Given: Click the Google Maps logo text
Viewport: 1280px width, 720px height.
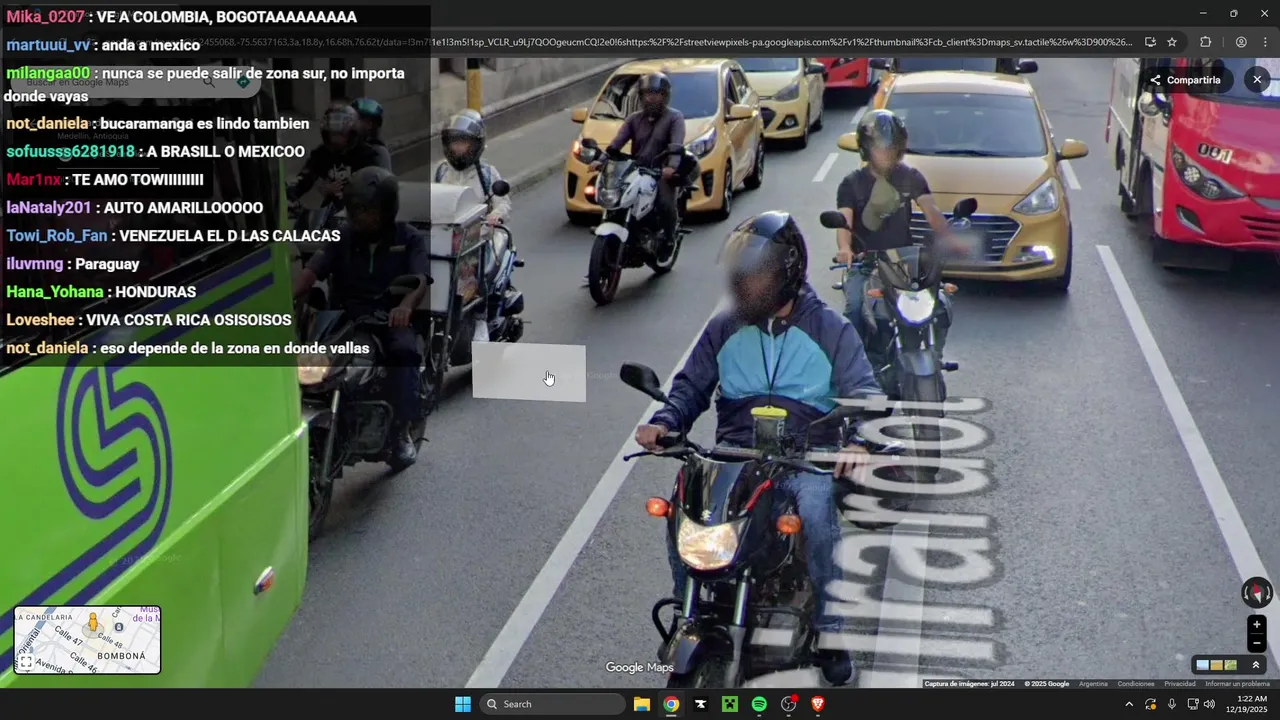Looking at the screenshot, I should point(639,667).
